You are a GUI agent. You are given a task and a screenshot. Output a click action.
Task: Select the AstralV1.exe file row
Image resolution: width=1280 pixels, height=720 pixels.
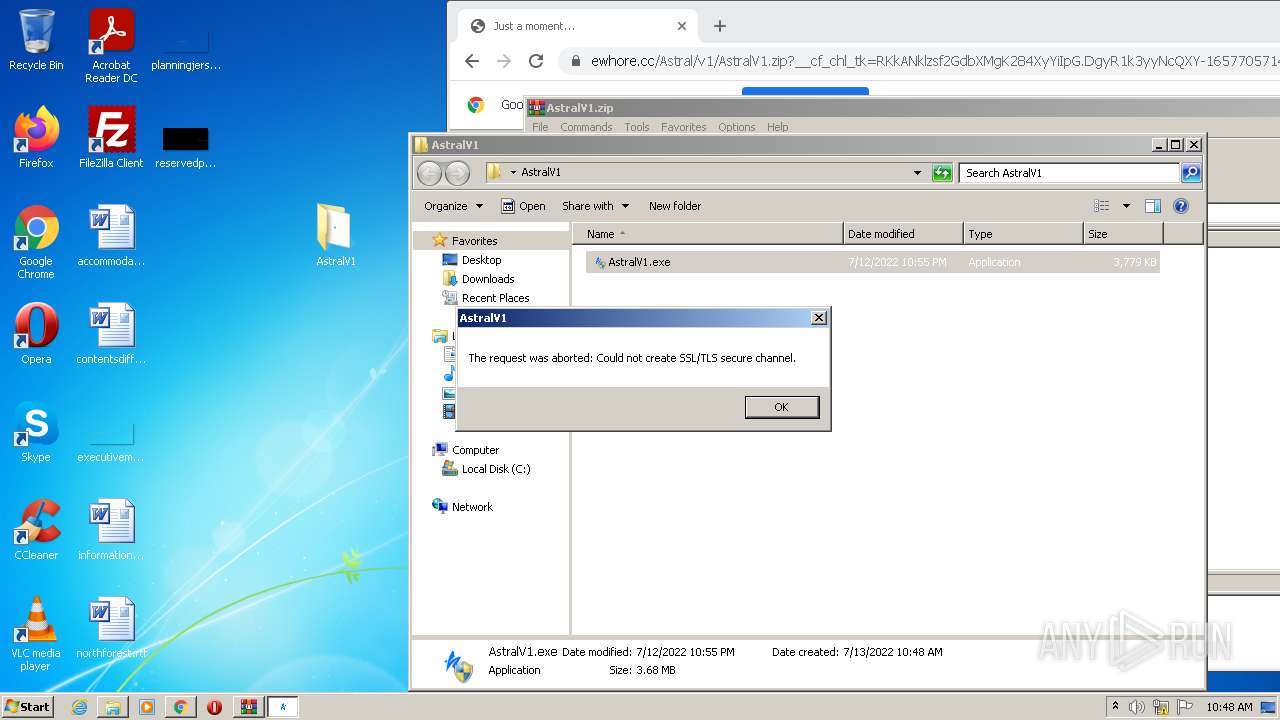pyautogui.click(x=872, y=262)
